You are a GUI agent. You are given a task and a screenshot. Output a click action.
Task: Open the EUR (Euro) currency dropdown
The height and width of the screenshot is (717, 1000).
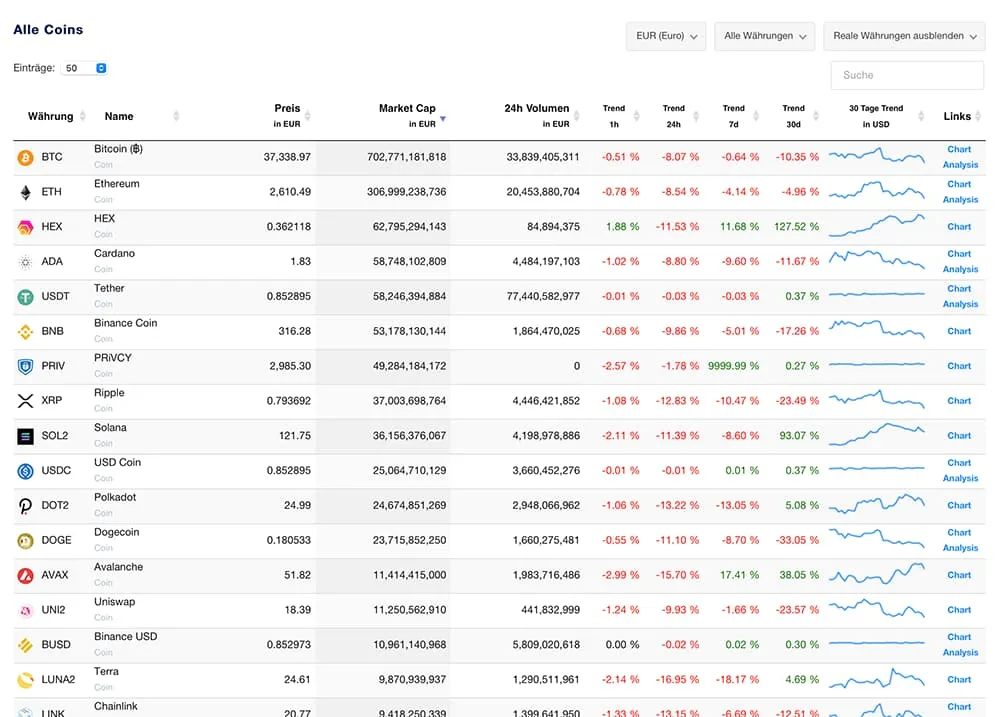point(666,36)
